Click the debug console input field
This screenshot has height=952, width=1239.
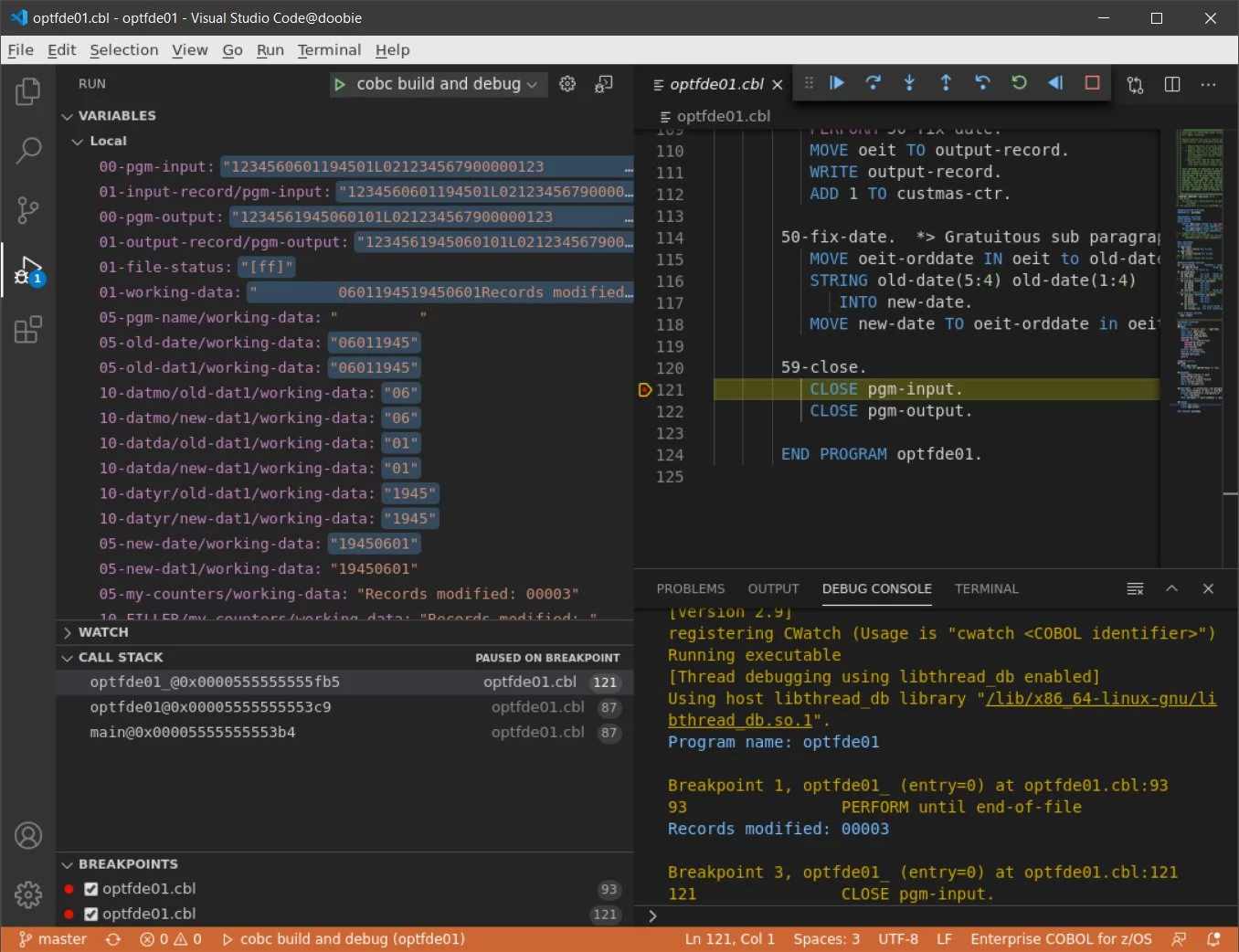tap(932, 916)
